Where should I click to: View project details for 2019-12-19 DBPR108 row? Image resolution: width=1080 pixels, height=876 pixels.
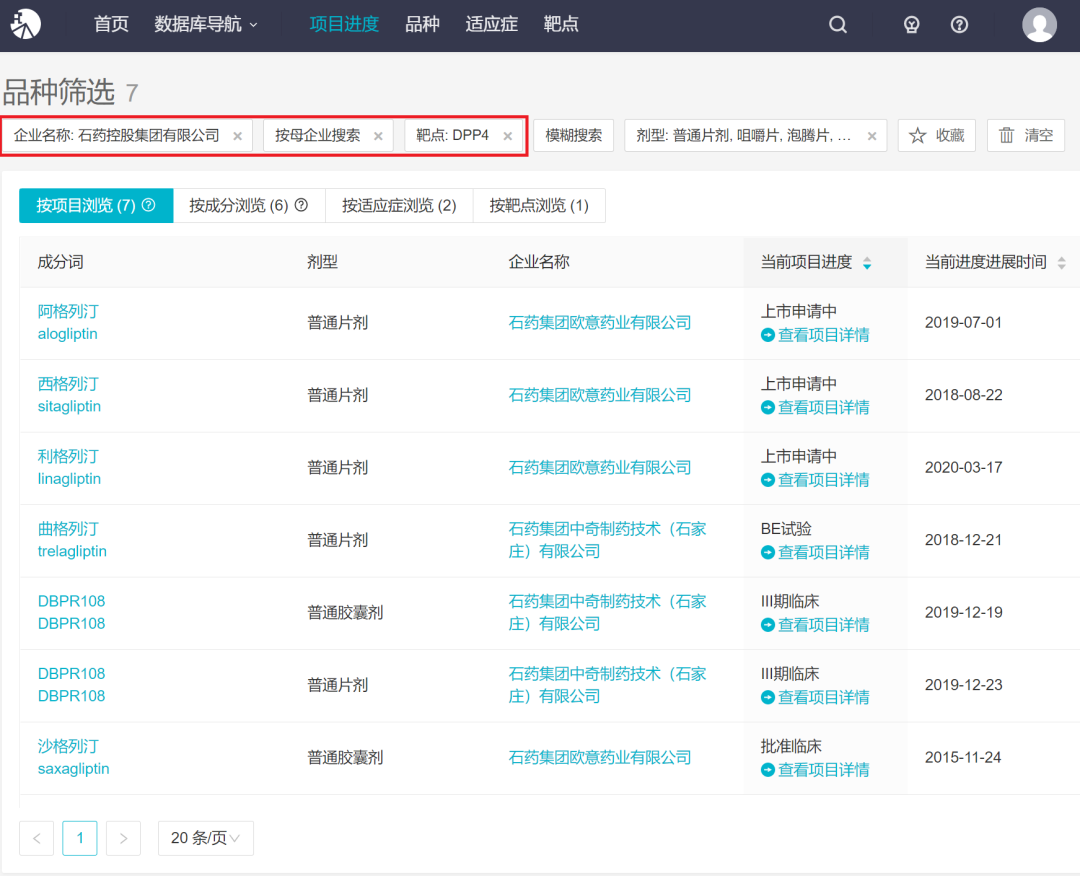point(815,625)
